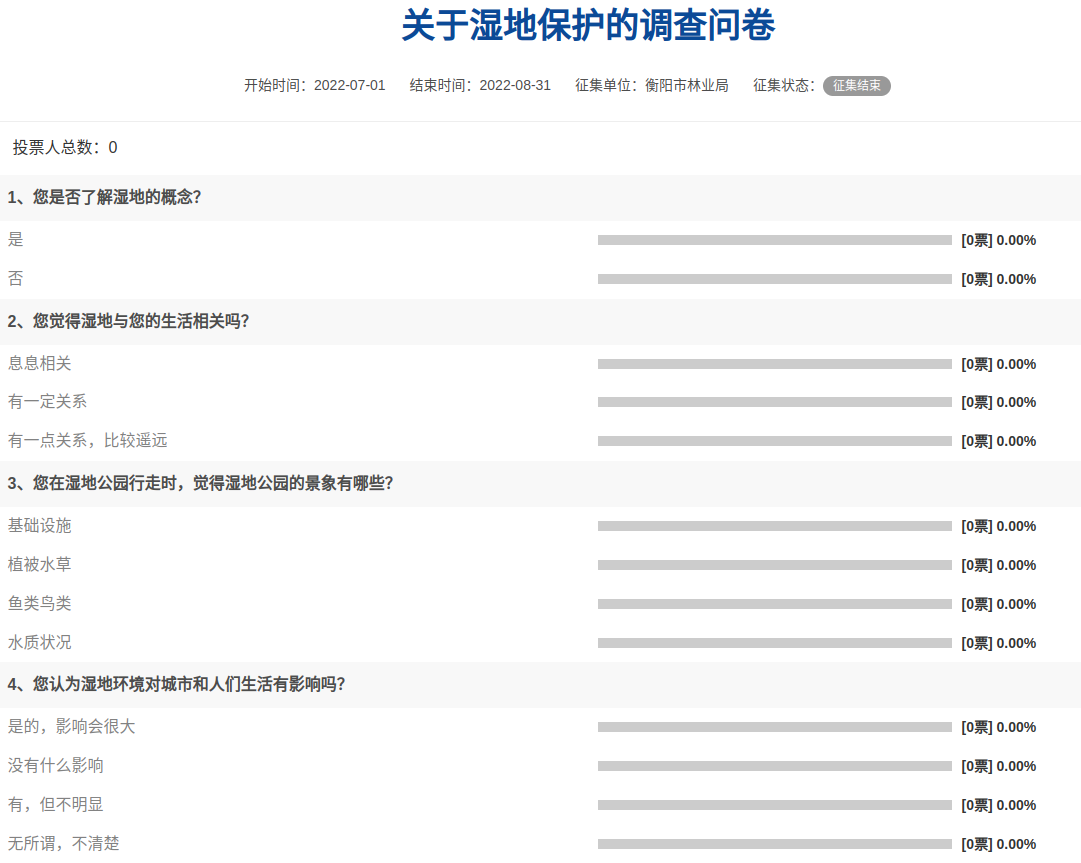Image resolution: width=1081 pixels, height=863 pixels.
Task: Click the start date 2022-07-01
Action: point(350,85)
